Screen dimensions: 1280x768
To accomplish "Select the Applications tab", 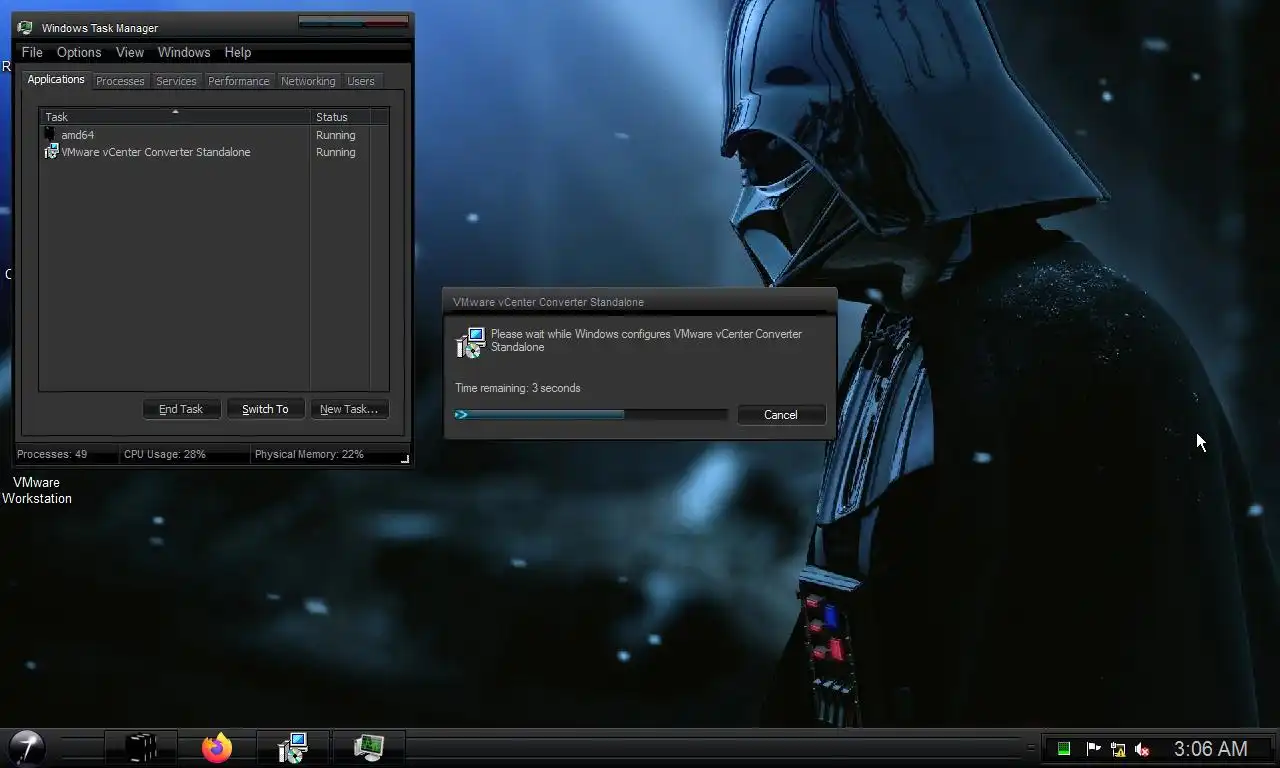I will click(56, 80).
